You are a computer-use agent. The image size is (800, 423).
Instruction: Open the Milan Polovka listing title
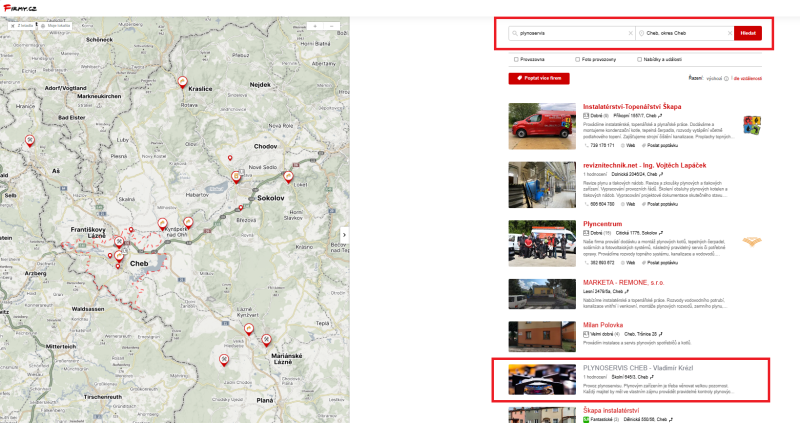(603, 325)
